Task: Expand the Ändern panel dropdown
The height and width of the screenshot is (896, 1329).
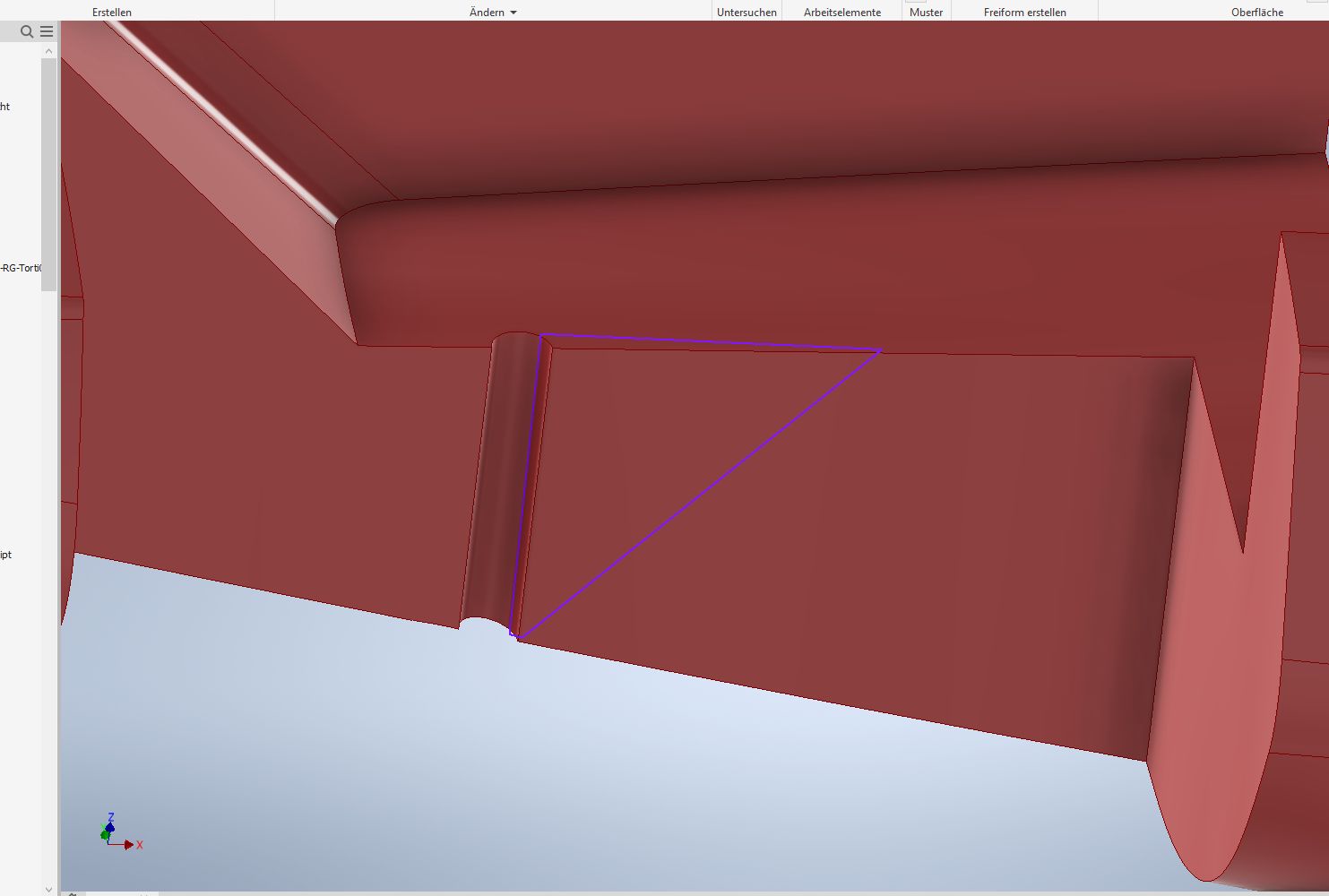Action: [513, 13]
